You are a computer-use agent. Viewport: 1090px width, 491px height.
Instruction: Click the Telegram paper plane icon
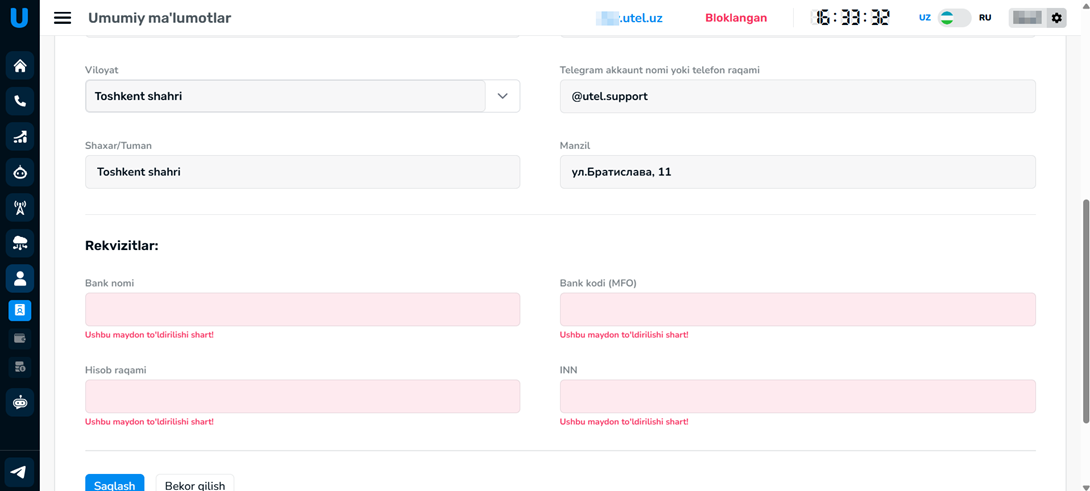pos(20,472)
